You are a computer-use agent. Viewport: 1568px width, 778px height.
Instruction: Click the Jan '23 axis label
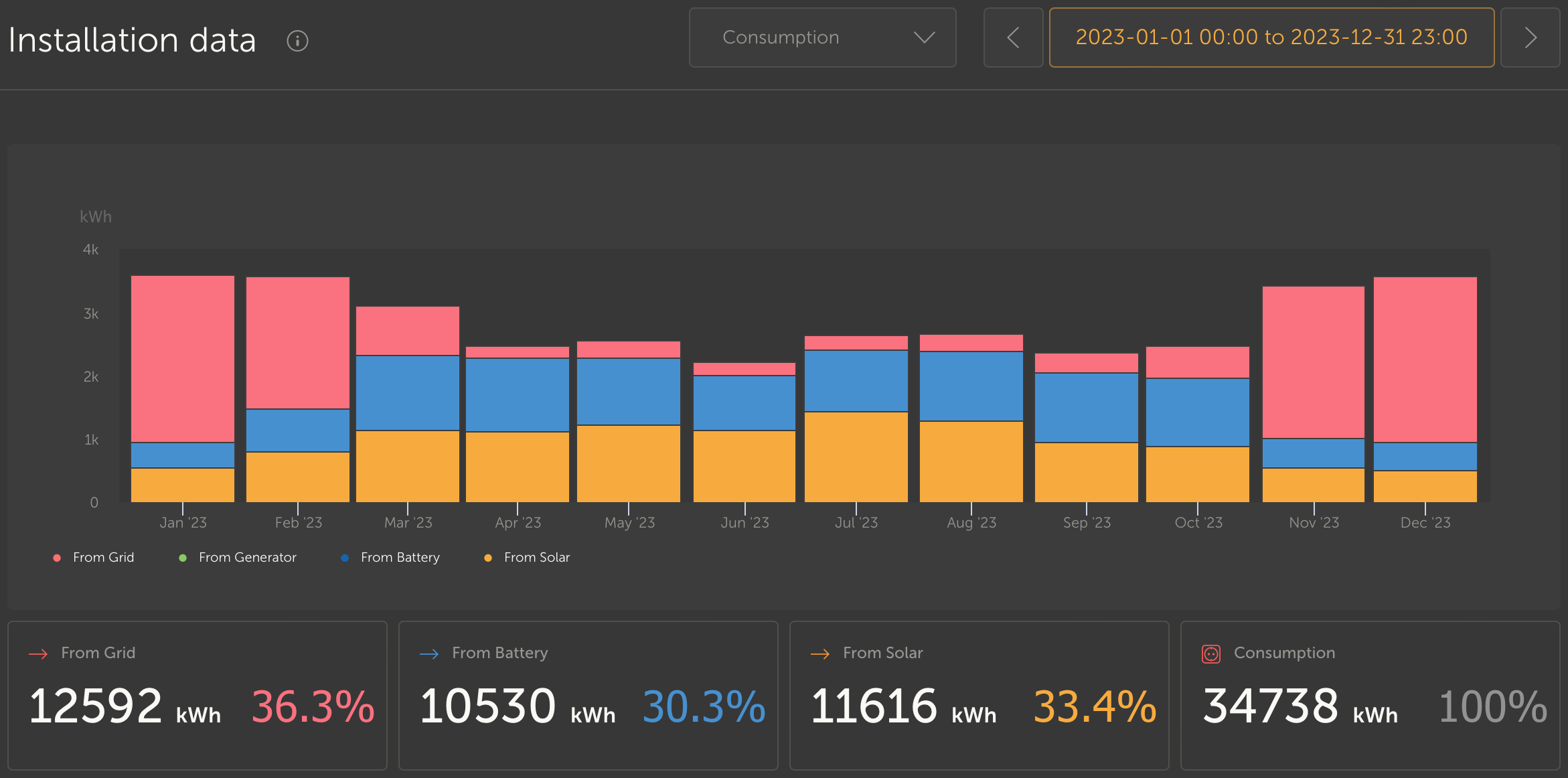pos(183,523)
